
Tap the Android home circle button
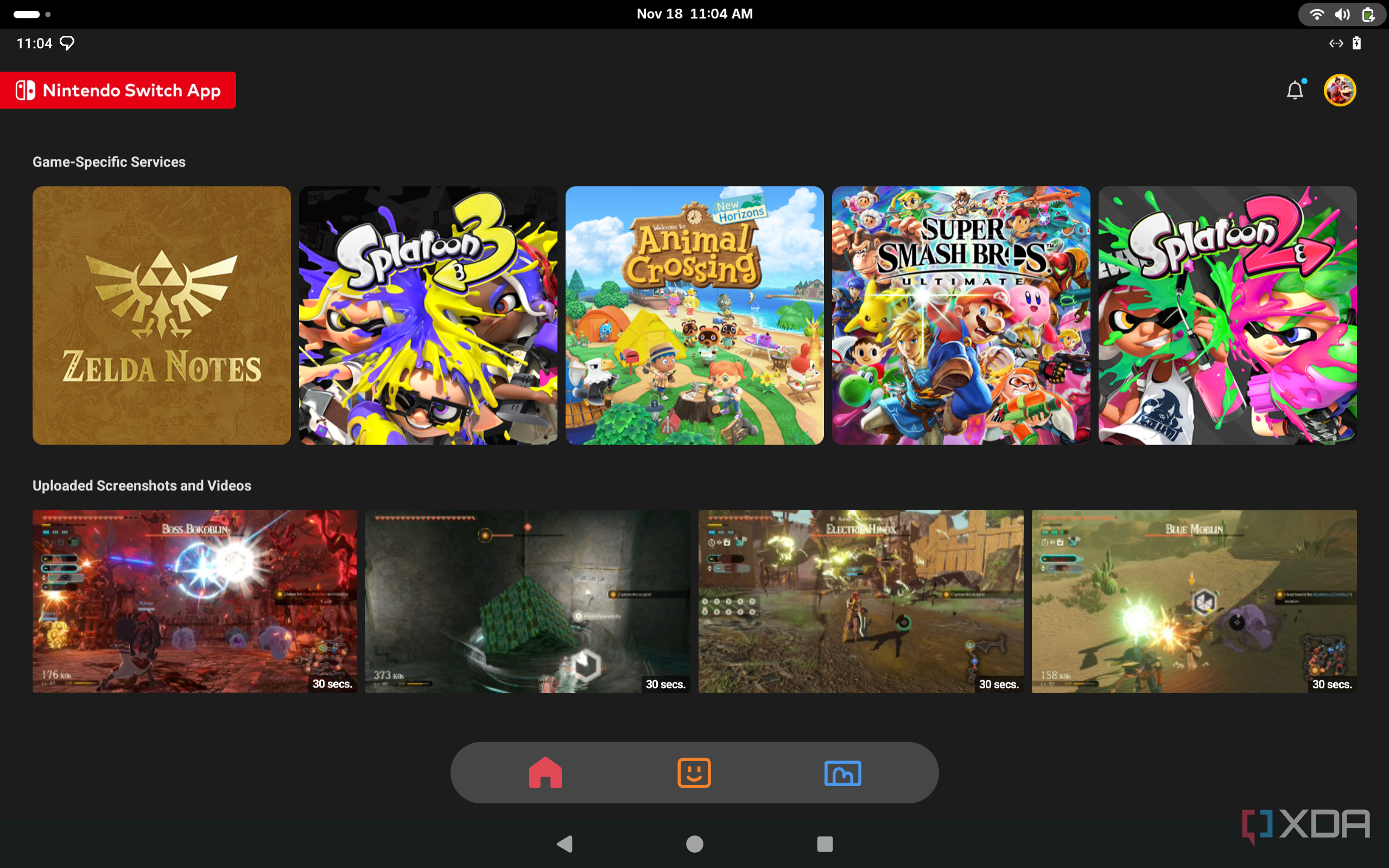click(x=695, y=844)
